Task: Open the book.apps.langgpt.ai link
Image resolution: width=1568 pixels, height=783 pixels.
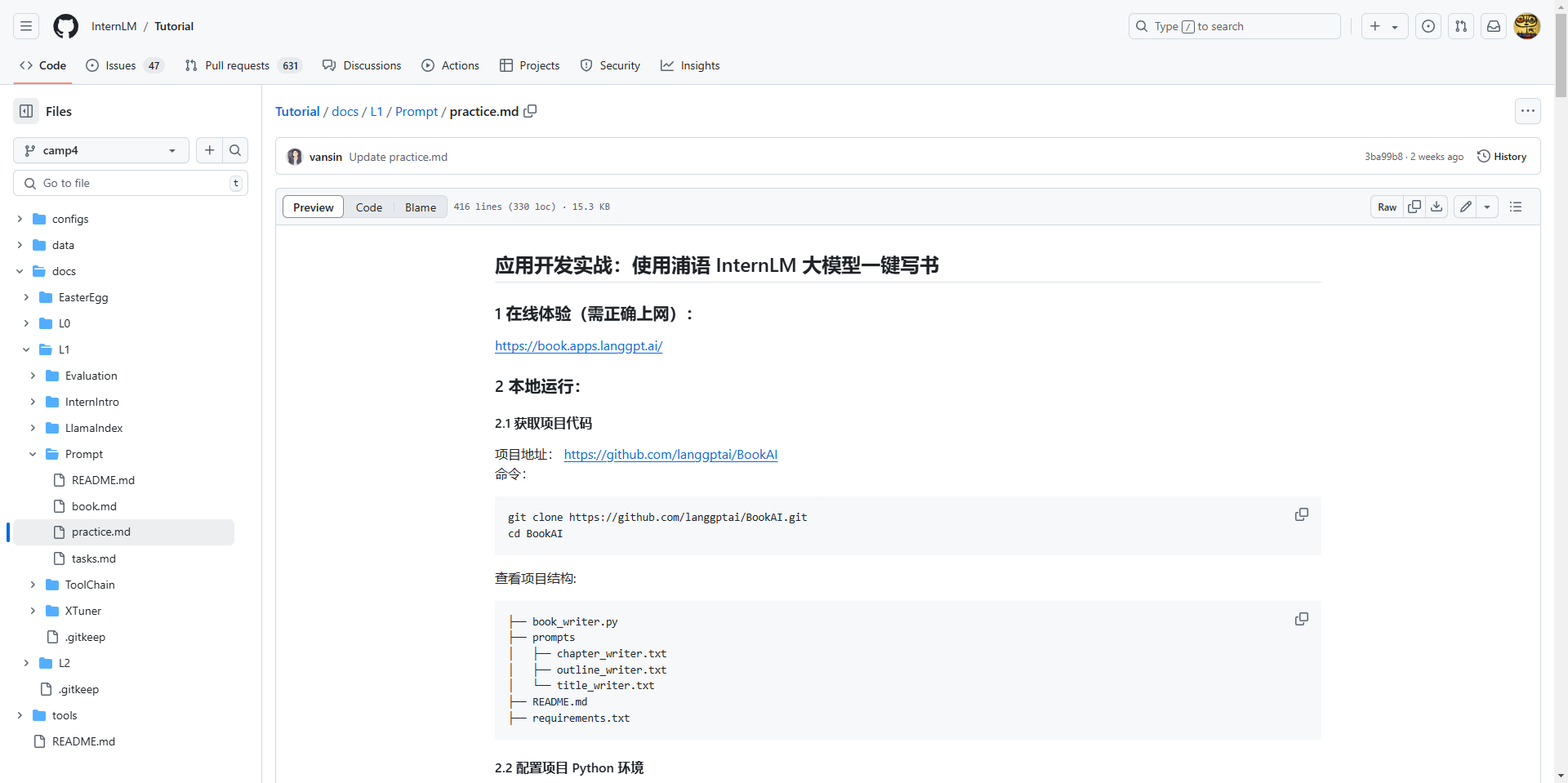Action: tap(579, 346)
